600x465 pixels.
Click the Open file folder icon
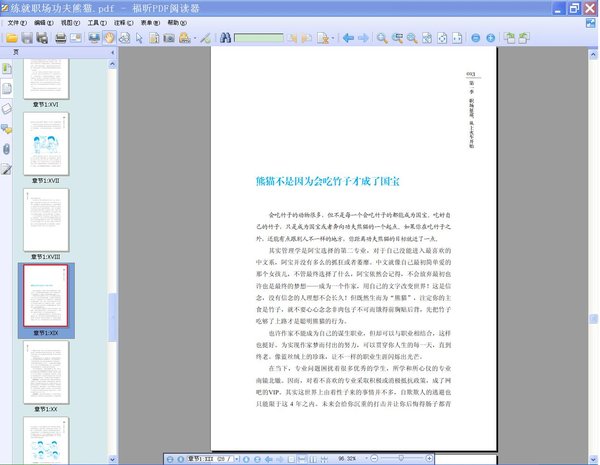[x=12, y=38]
